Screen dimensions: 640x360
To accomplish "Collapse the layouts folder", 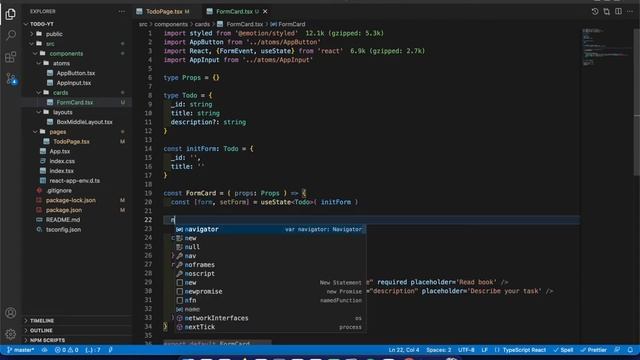I will [62, 112].
